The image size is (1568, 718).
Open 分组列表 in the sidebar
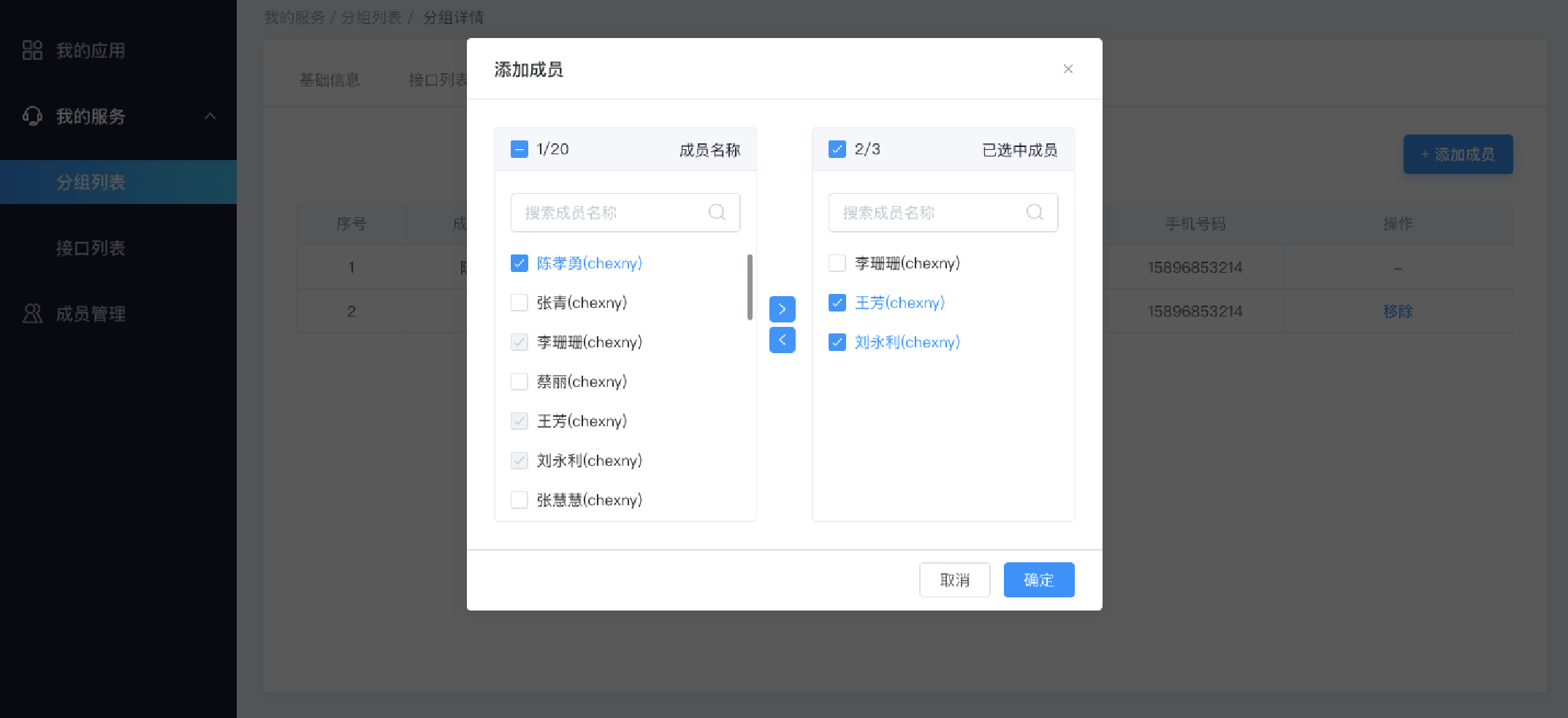(91, 182)
